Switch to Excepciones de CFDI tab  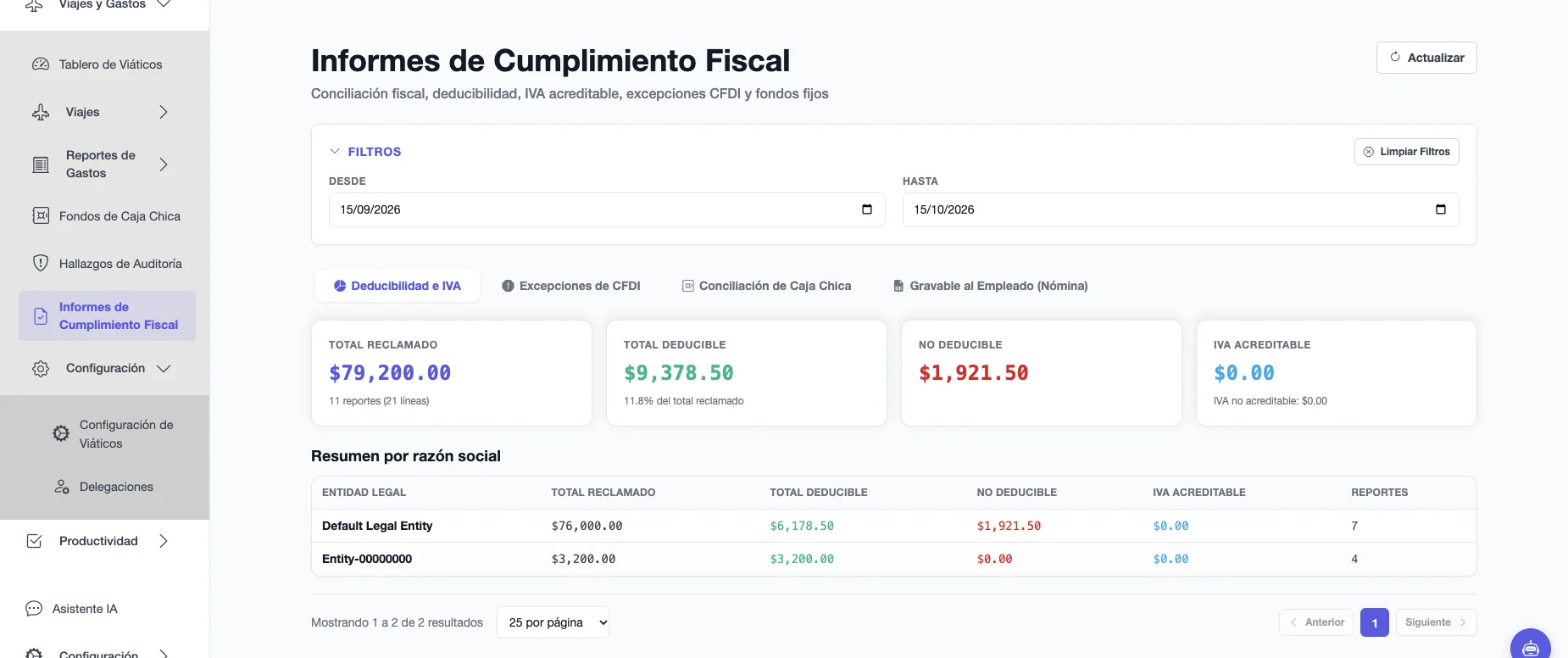pos(571,286)
